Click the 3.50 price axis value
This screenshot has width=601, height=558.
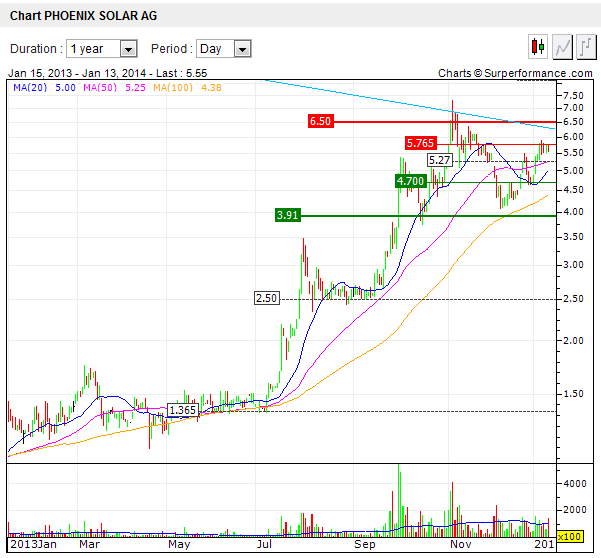coord(573,237)
